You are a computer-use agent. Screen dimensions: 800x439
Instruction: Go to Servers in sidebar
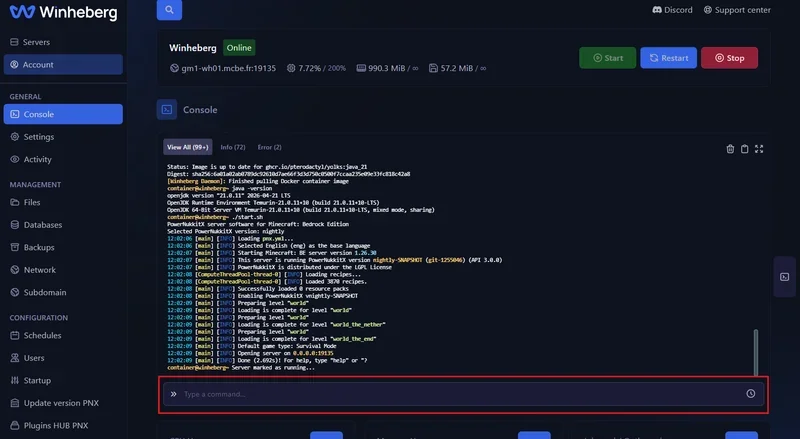coord(63,42)
